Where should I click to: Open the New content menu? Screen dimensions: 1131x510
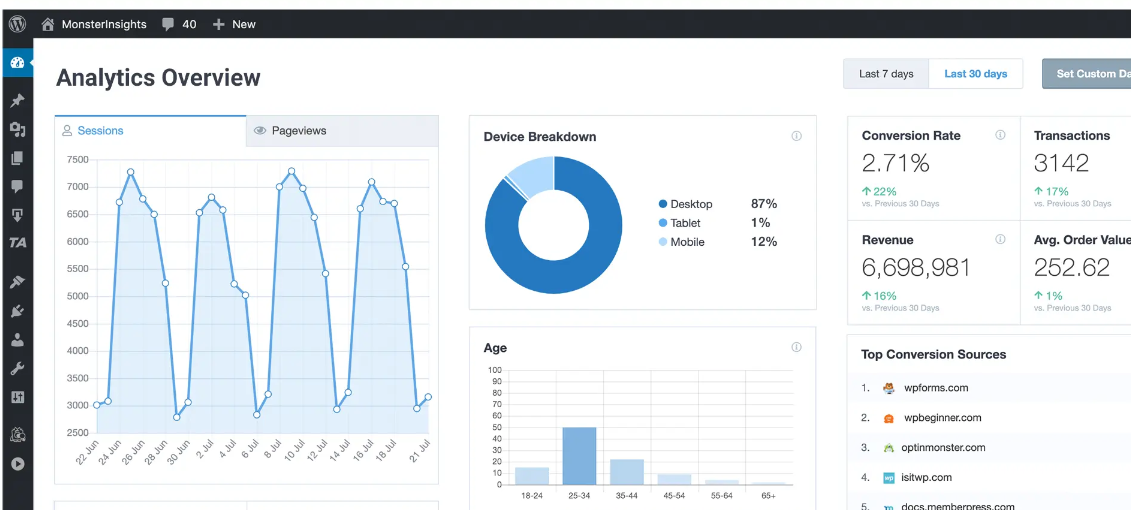tap(234, 24)
